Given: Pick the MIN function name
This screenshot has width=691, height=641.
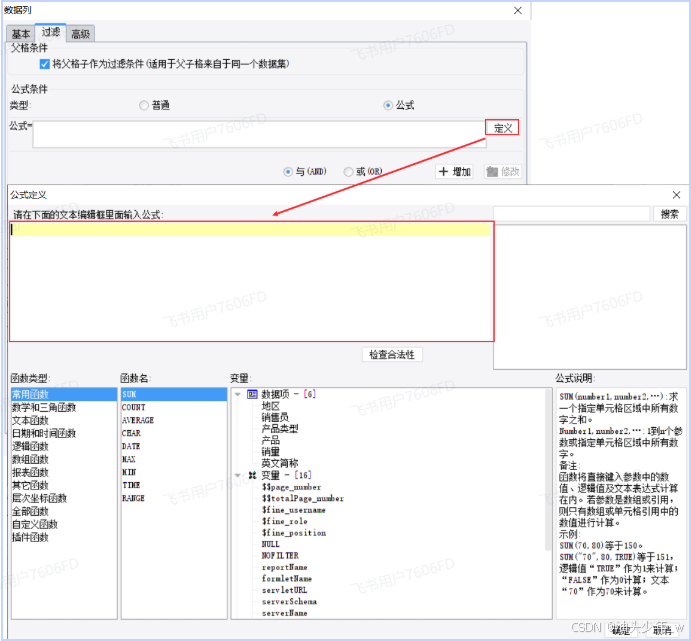Looking at the screenshot, I should (174, 472).
